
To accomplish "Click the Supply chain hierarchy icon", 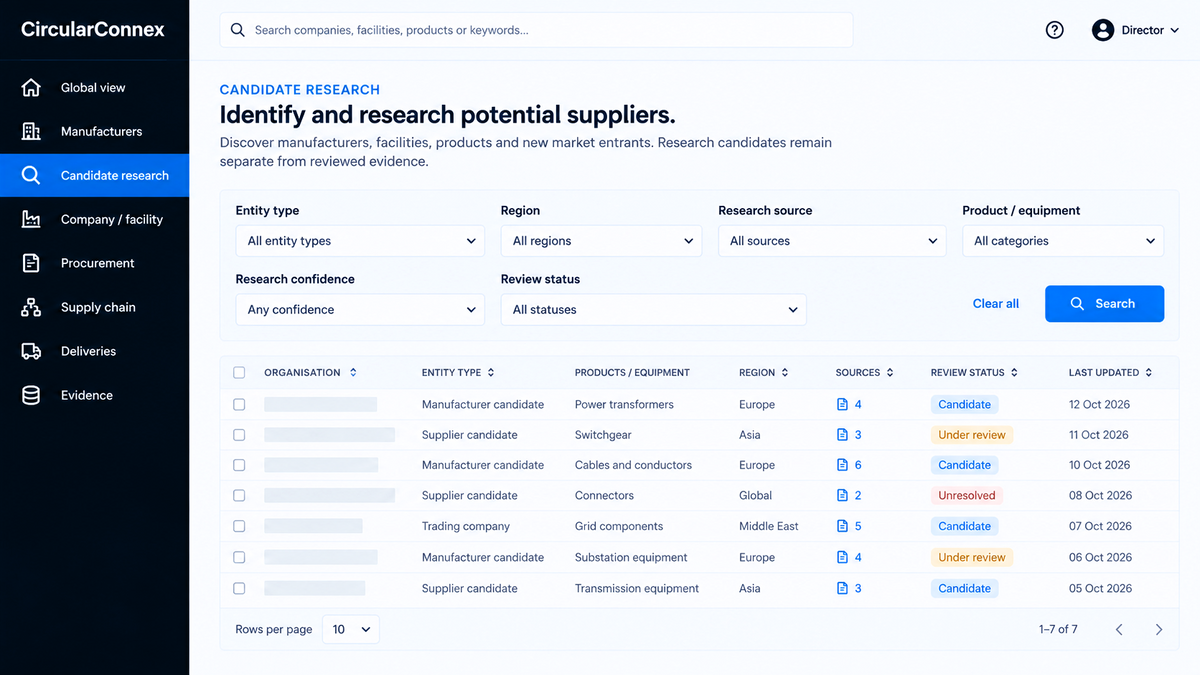I will pyautogui.click(x=31, y=308).
